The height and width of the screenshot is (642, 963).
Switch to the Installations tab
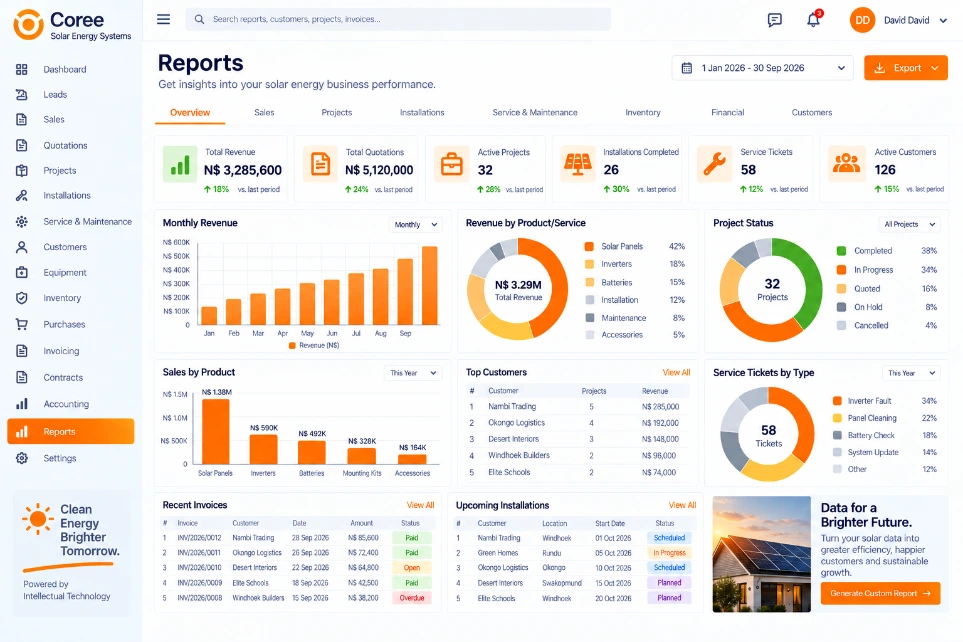point(422,112)
